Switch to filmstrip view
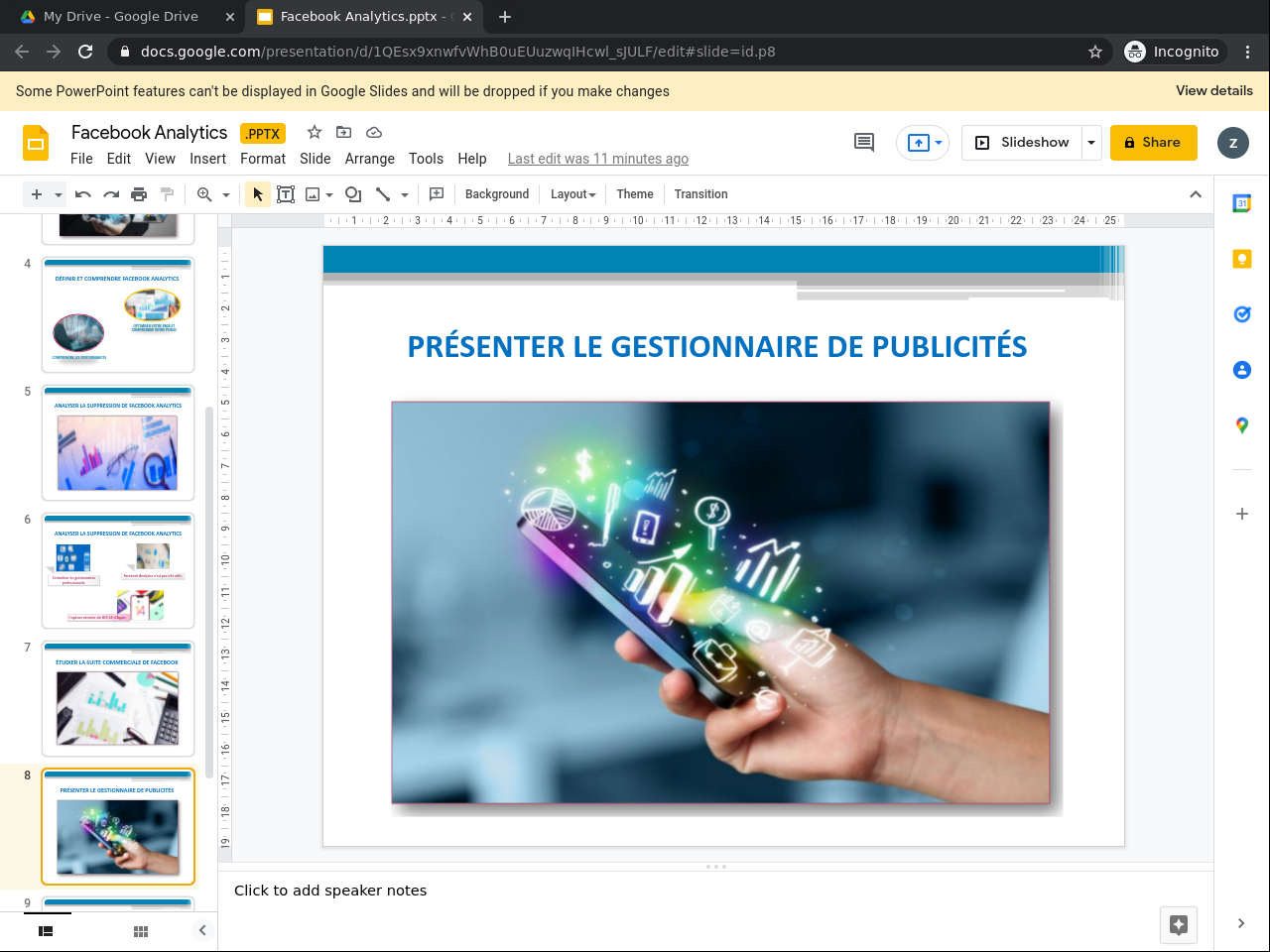The image size is (1270, 952). (x=46, y=931)
